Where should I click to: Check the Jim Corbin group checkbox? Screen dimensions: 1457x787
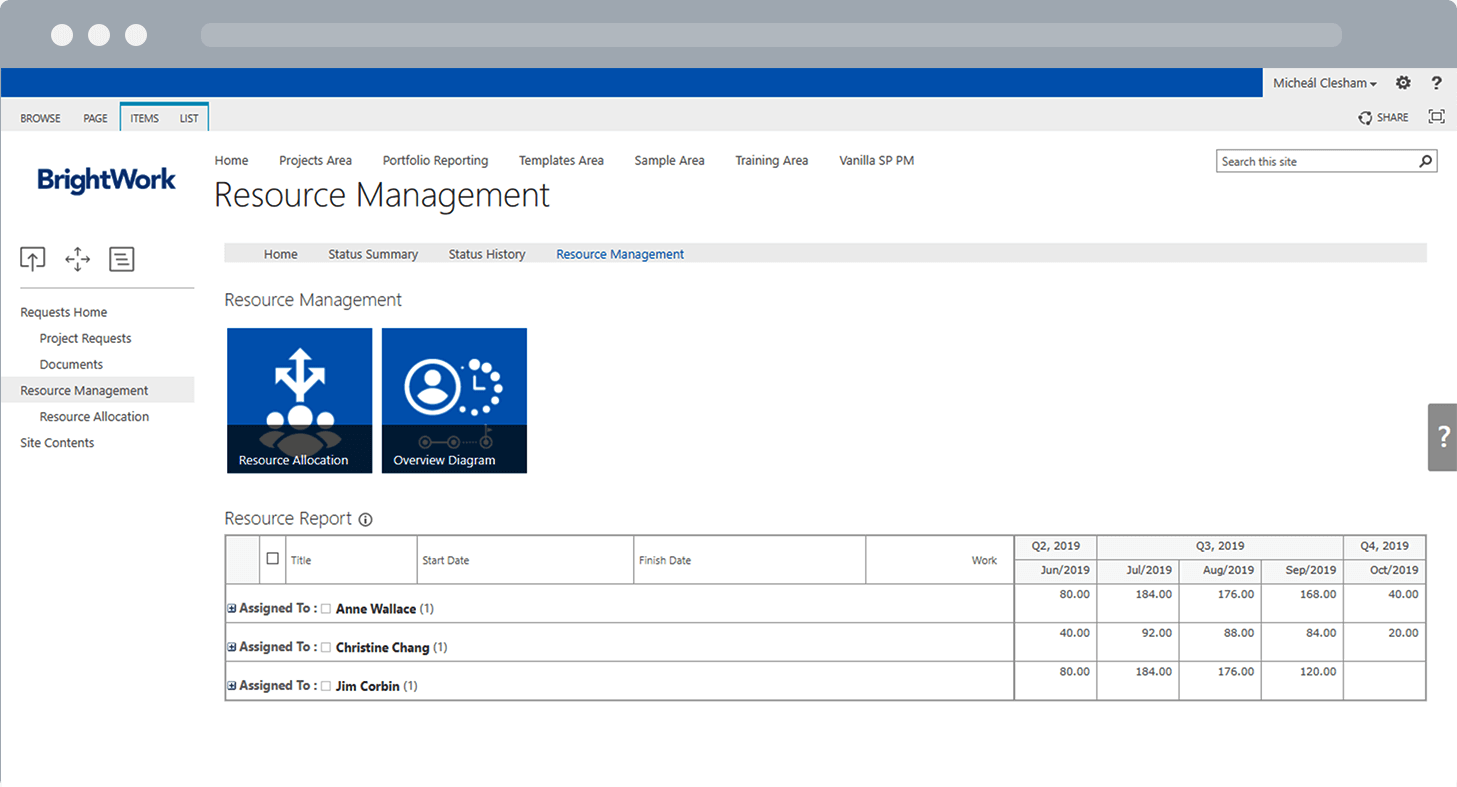(x=326, y=686)
